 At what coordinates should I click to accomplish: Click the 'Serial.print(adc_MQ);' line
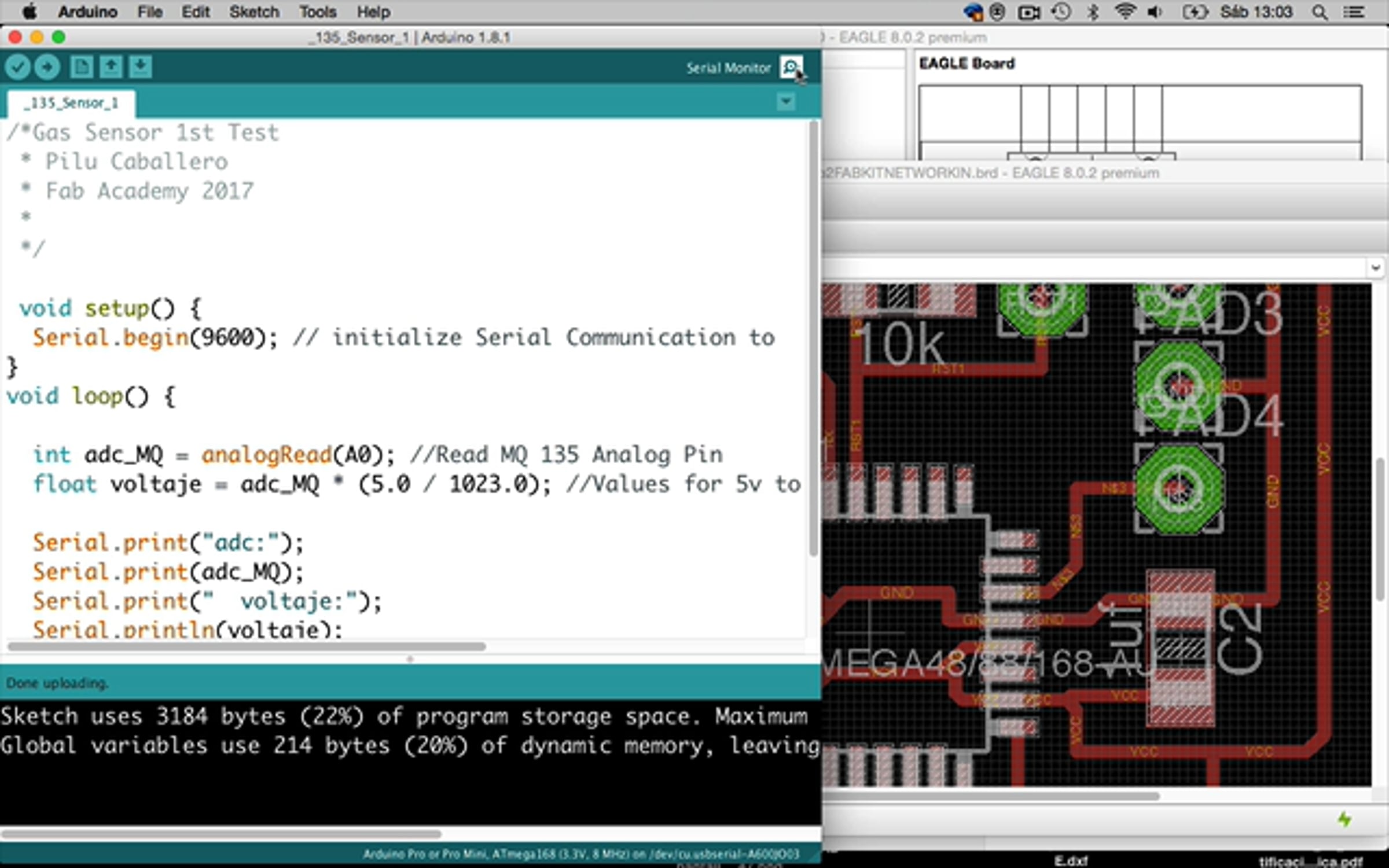click(168, 572)
